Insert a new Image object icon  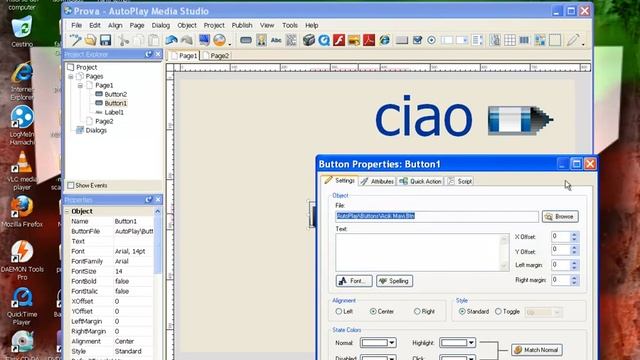tap(261, 40)
